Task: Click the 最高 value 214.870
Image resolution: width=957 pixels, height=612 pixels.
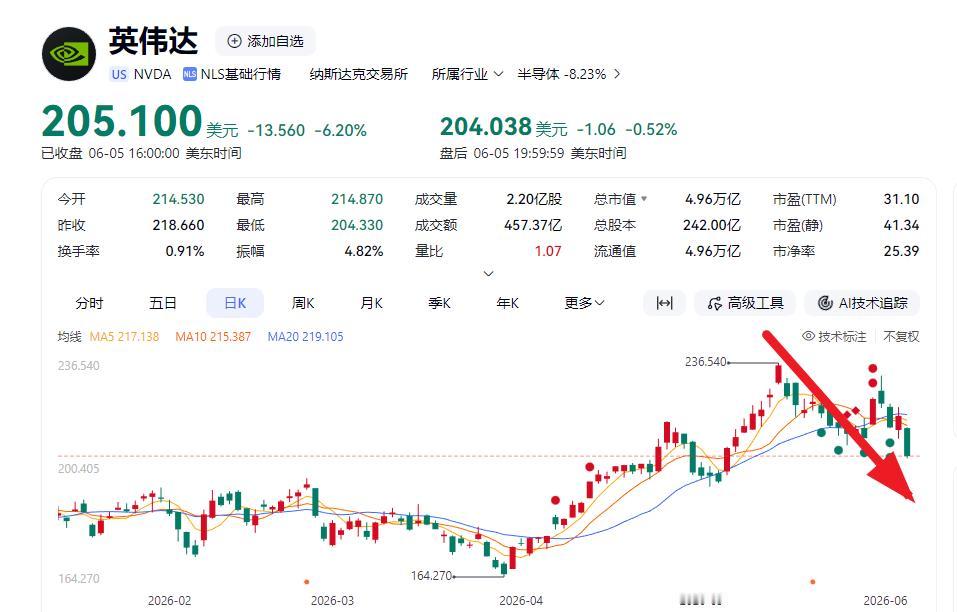Action: pyautogui.click(x=357, y=200)
